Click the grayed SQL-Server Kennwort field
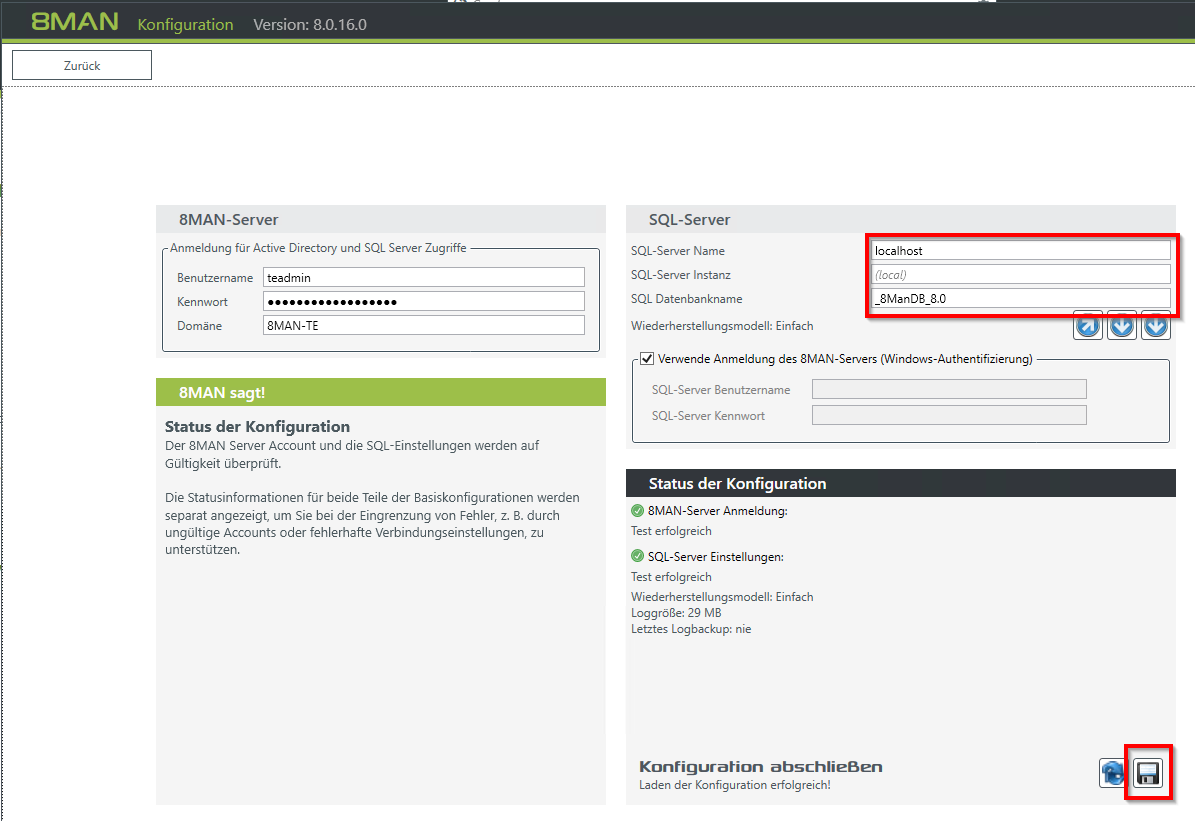1195x821 pixels. pos(948,414)
